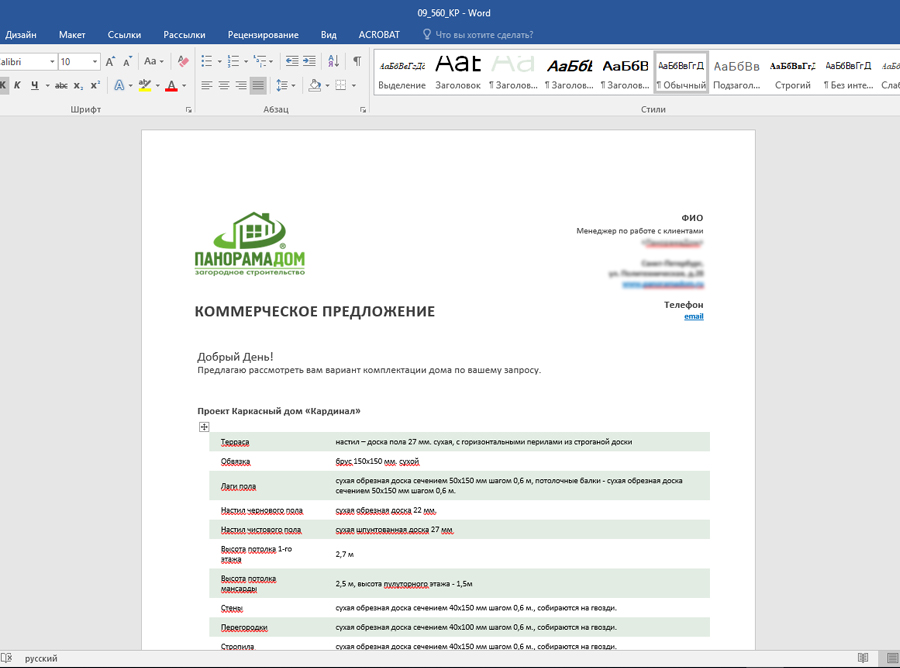Image resolution: width=900 pixels, height=668 pixels.
Task: Decrease the paragraph indent
Action: tap(292, 61)
